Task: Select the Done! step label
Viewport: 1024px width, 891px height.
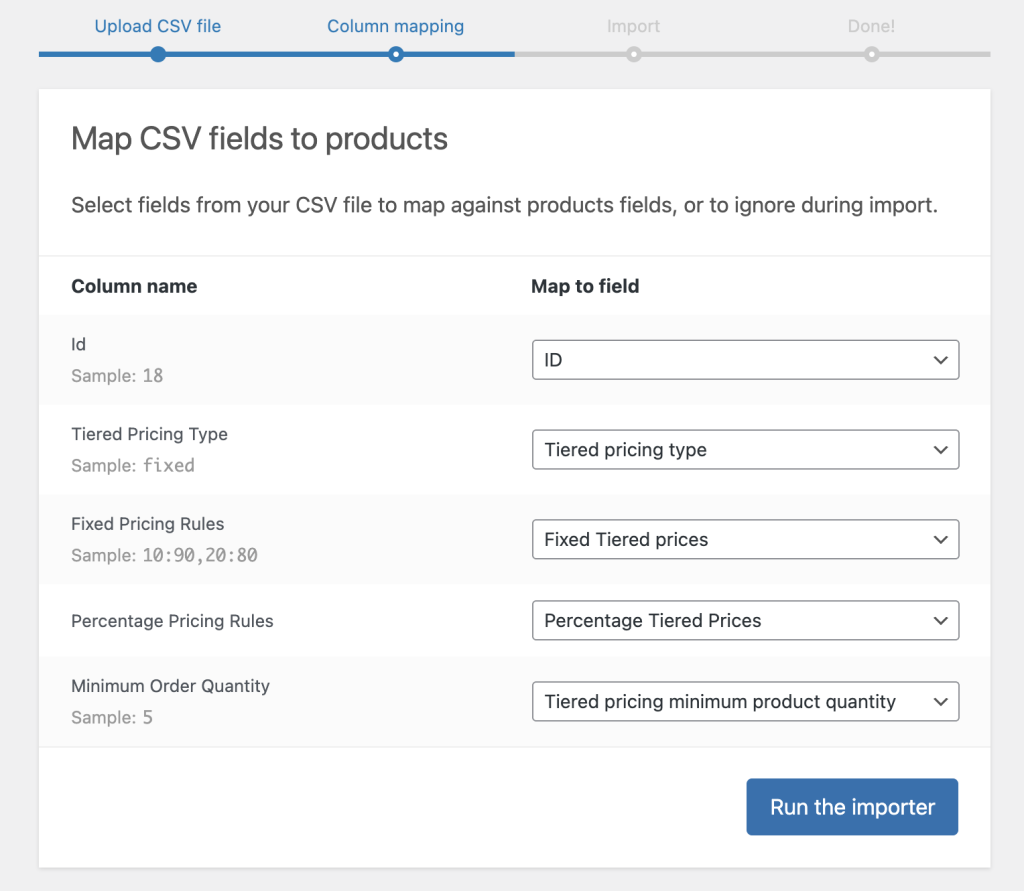Action: click(x=871, y=26)
